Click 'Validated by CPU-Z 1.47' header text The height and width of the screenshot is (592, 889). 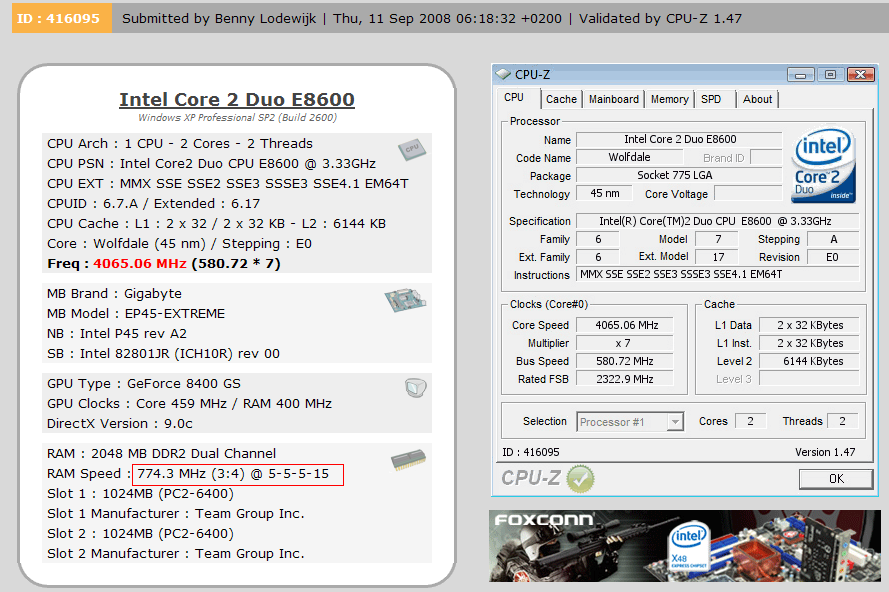[x=660, y=19]
